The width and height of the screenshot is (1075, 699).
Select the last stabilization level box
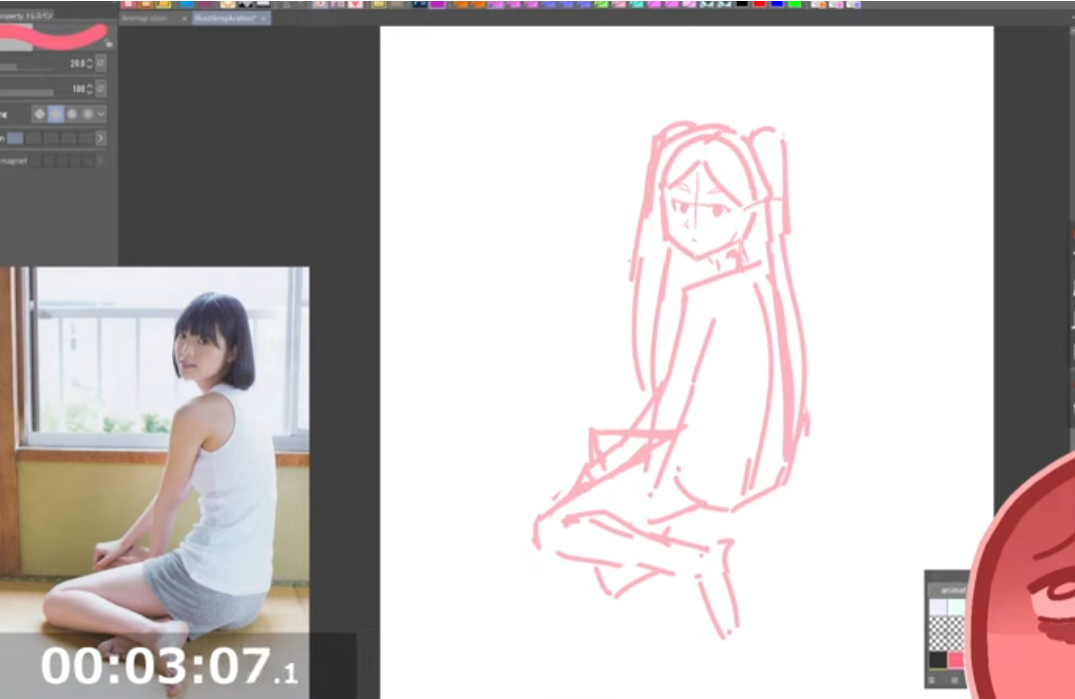[x=86, y=138]
